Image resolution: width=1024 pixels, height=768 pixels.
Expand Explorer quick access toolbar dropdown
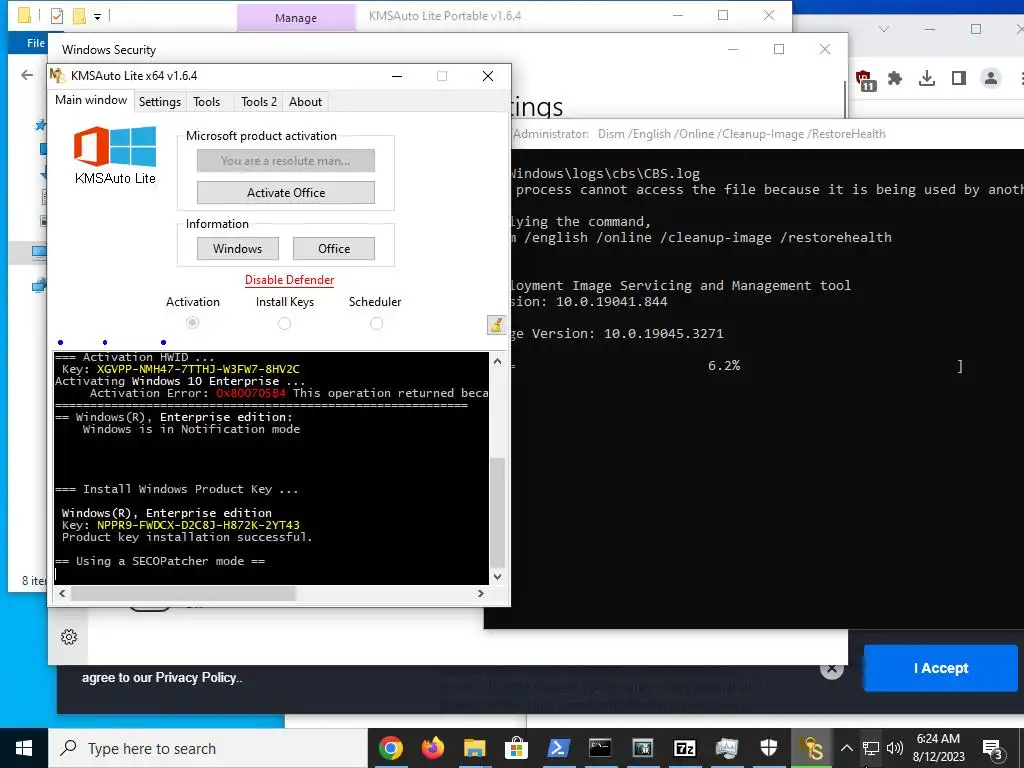click(97, 16)
